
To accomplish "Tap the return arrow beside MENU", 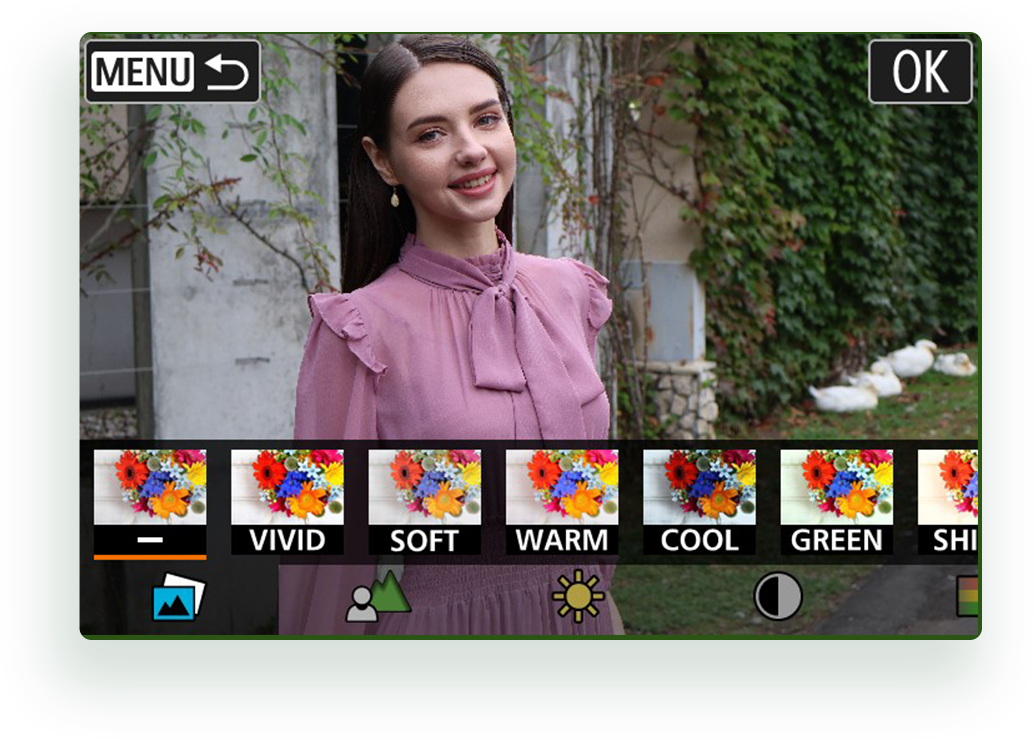I will [226, 72].
